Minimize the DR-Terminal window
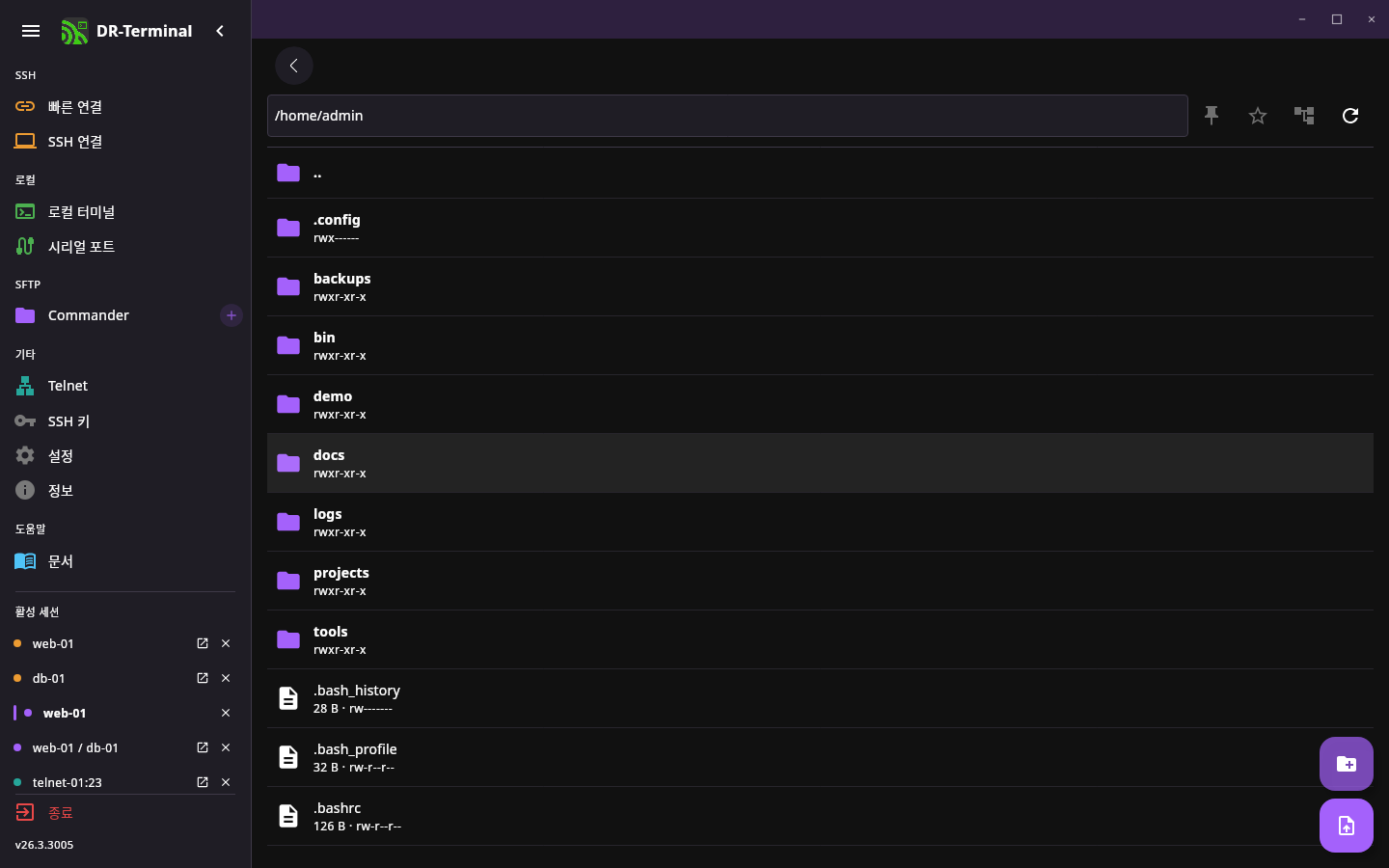 [1302, 19]
